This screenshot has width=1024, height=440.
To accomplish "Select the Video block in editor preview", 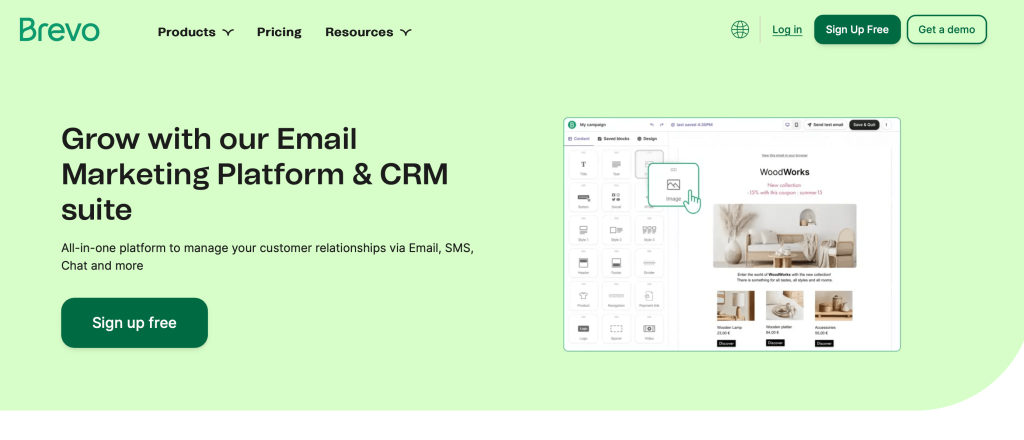I will coord(649,329).
